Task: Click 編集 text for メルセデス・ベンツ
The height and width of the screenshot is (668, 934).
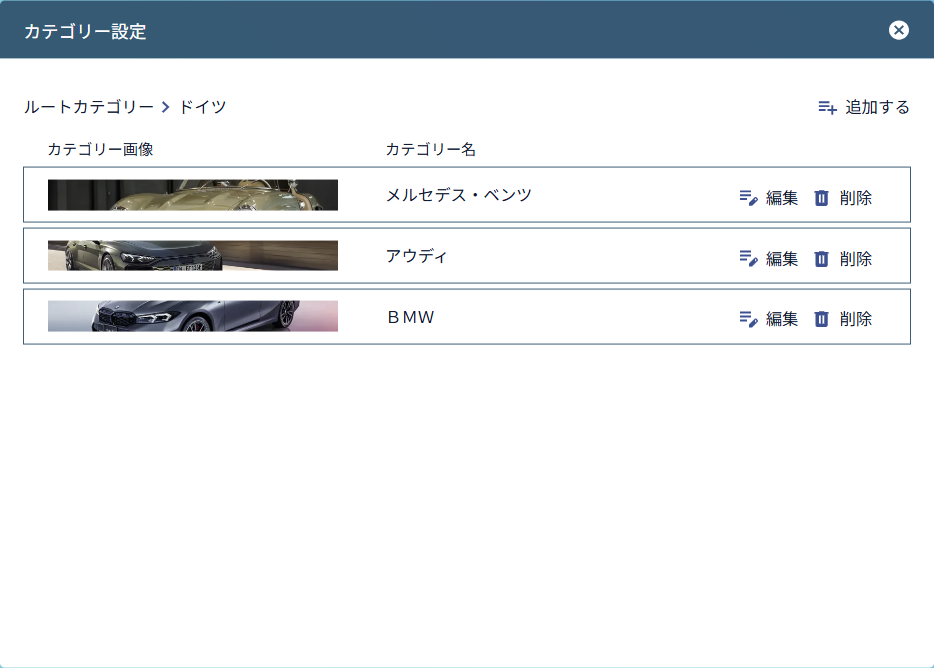Action: (782, 197)
